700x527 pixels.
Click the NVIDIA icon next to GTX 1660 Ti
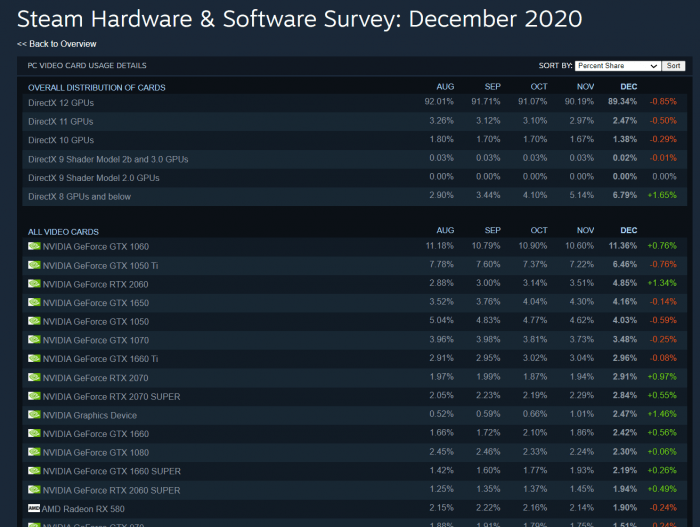tap(34, 359)
